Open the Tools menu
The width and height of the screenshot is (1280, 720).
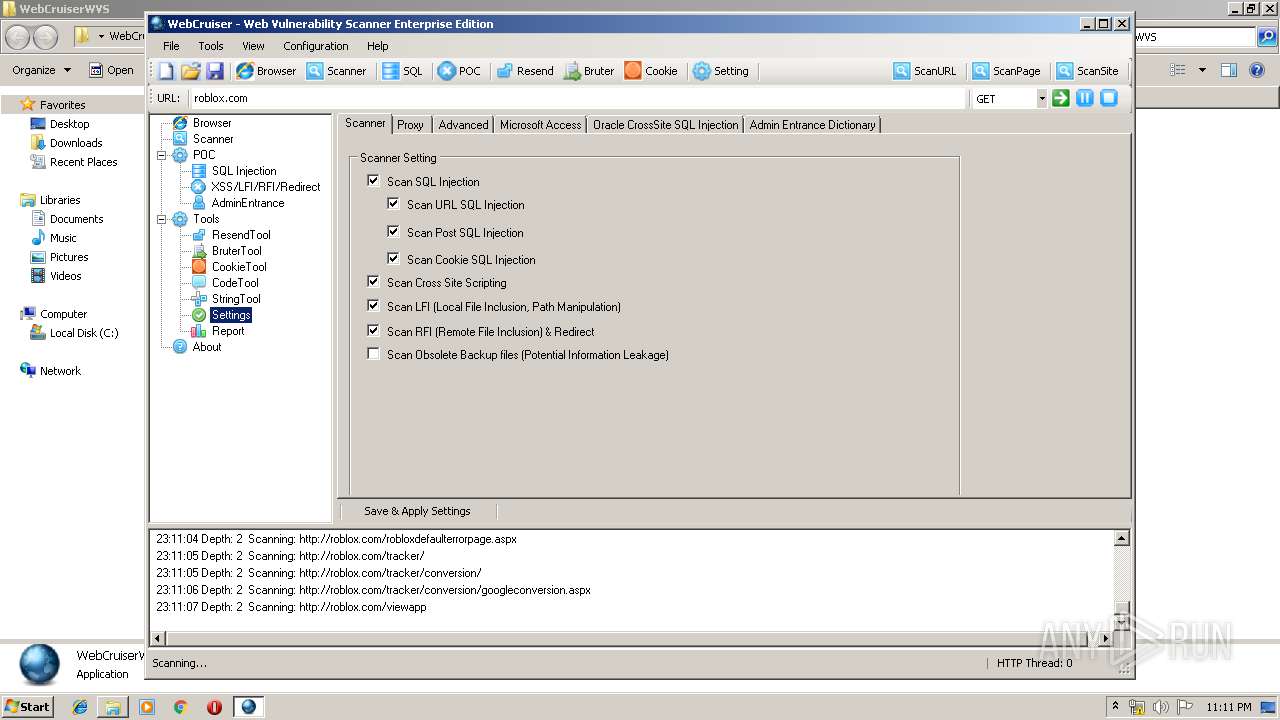[x=211, y=46]
